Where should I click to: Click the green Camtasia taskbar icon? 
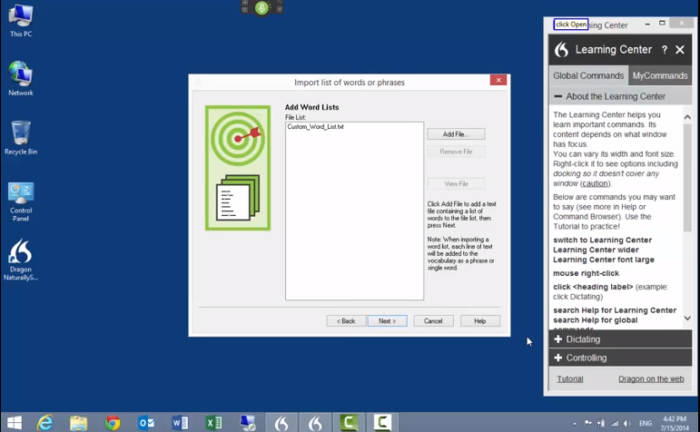pos(349,422)
